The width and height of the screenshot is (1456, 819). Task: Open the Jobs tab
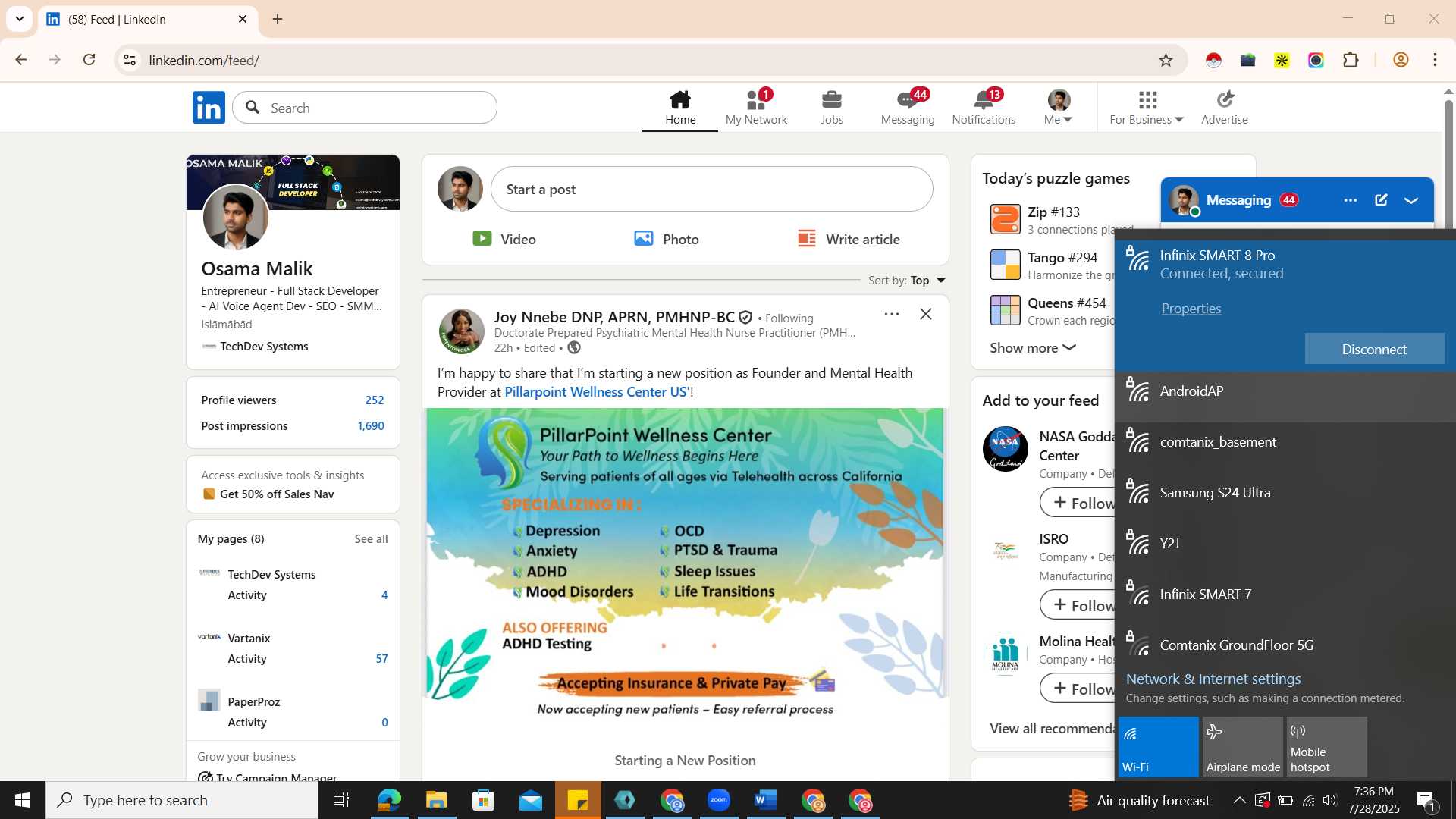point(832,108)
